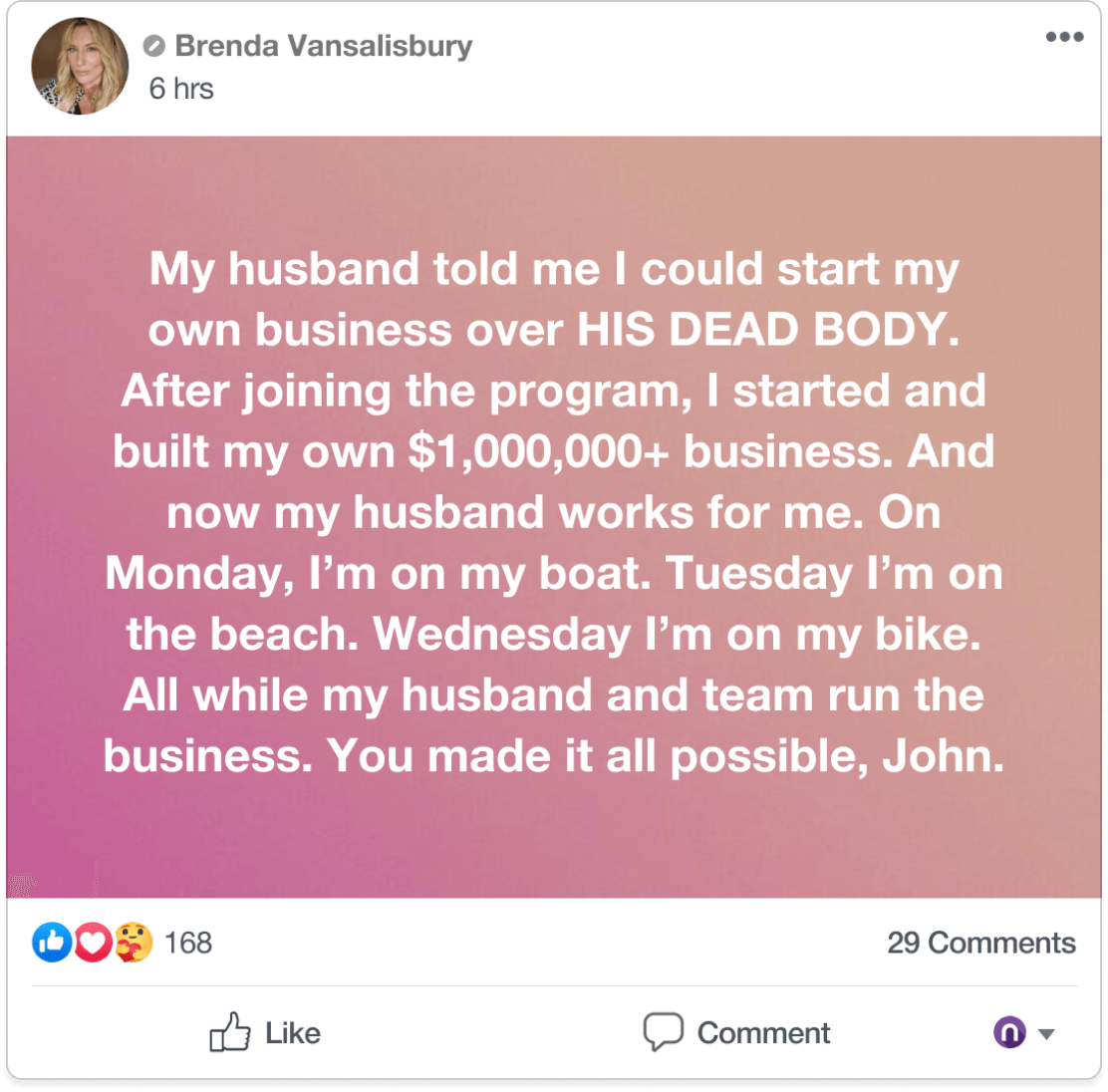
Task: Click the gray badge icon before Brenda's name
Action: coord(154,46)
